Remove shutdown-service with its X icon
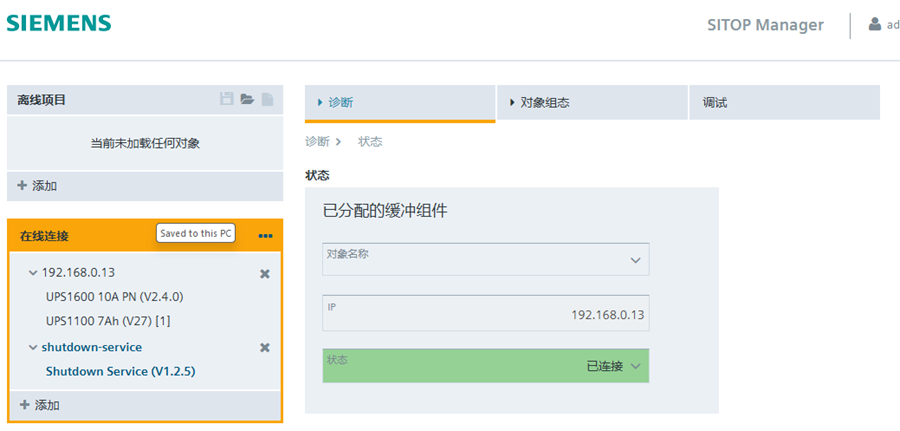 (x=265, y=347)
